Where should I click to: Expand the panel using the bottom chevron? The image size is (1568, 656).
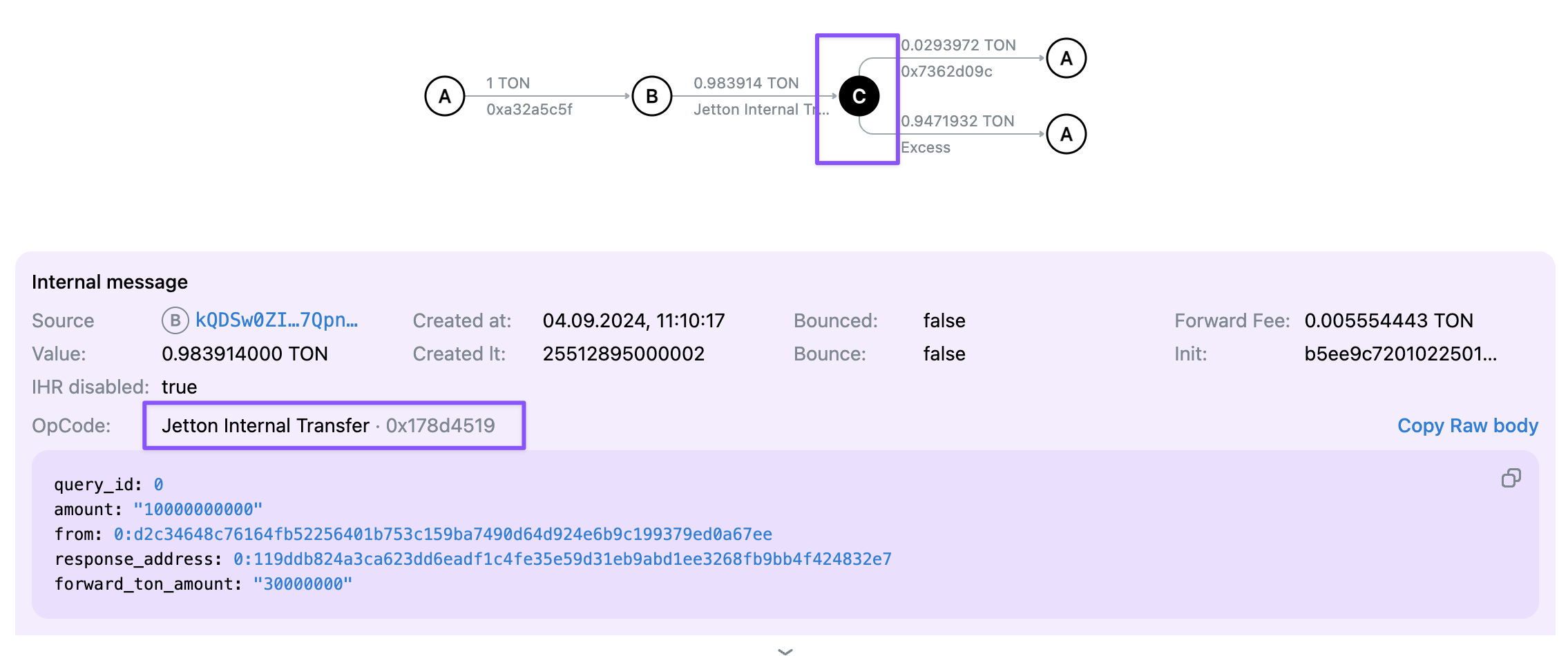785,650
